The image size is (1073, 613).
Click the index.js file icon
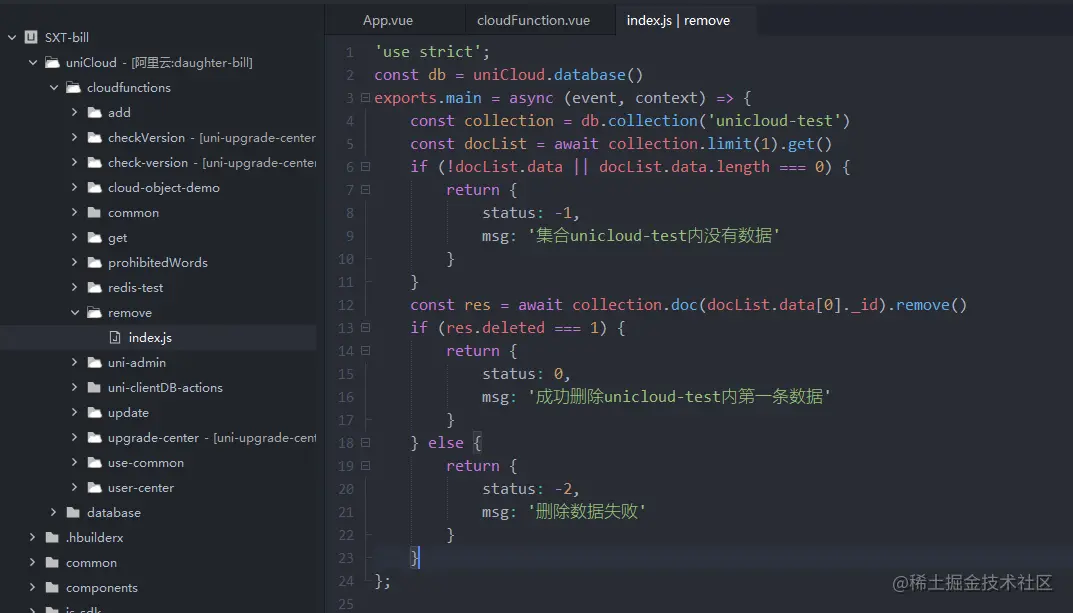[115, 337]
